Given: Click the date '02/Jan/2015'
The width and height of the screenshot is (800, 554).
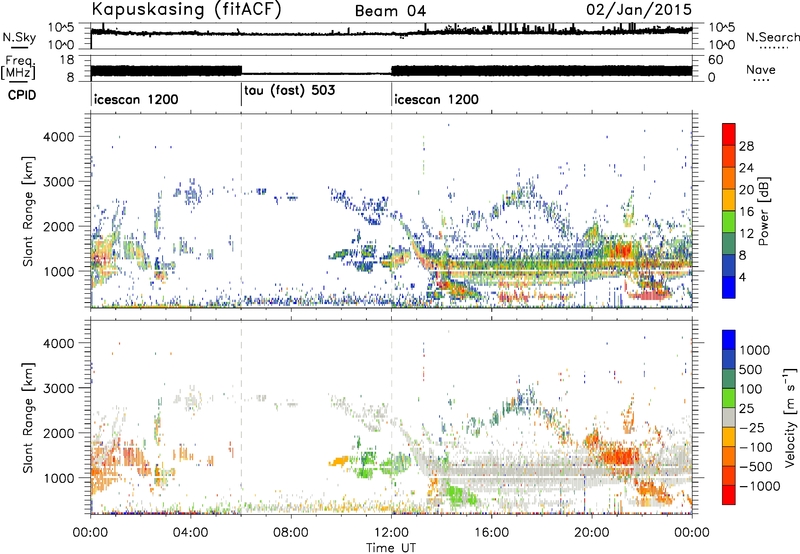Looking at the screenshot, I should [x=639, y=10].
